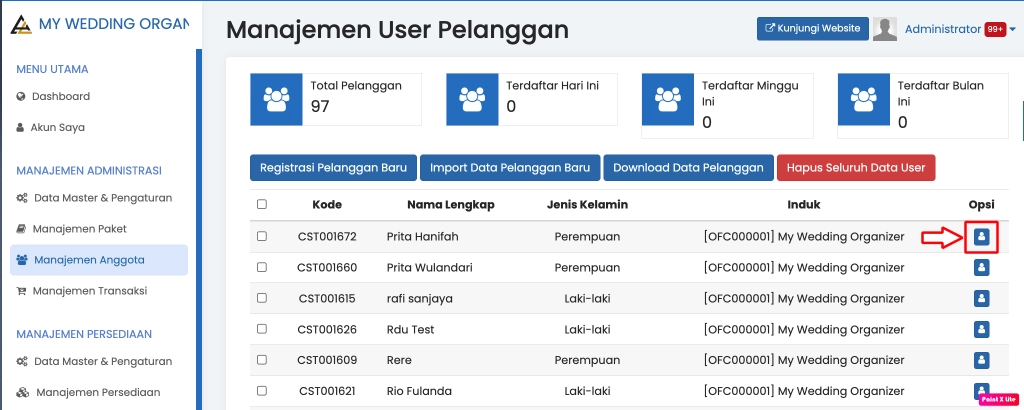Screen dimensions: 1024x410
Task: Click Induk column header
Action: (x=804, y=205)
